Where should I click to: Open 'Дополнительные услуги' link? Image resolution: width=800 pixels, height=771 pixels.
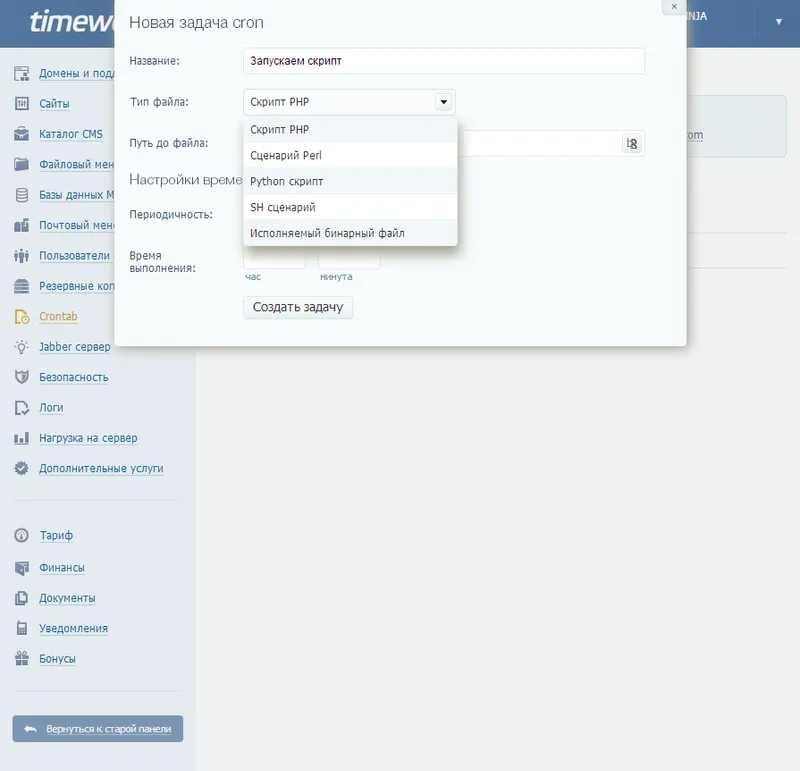tap(102, 468)
